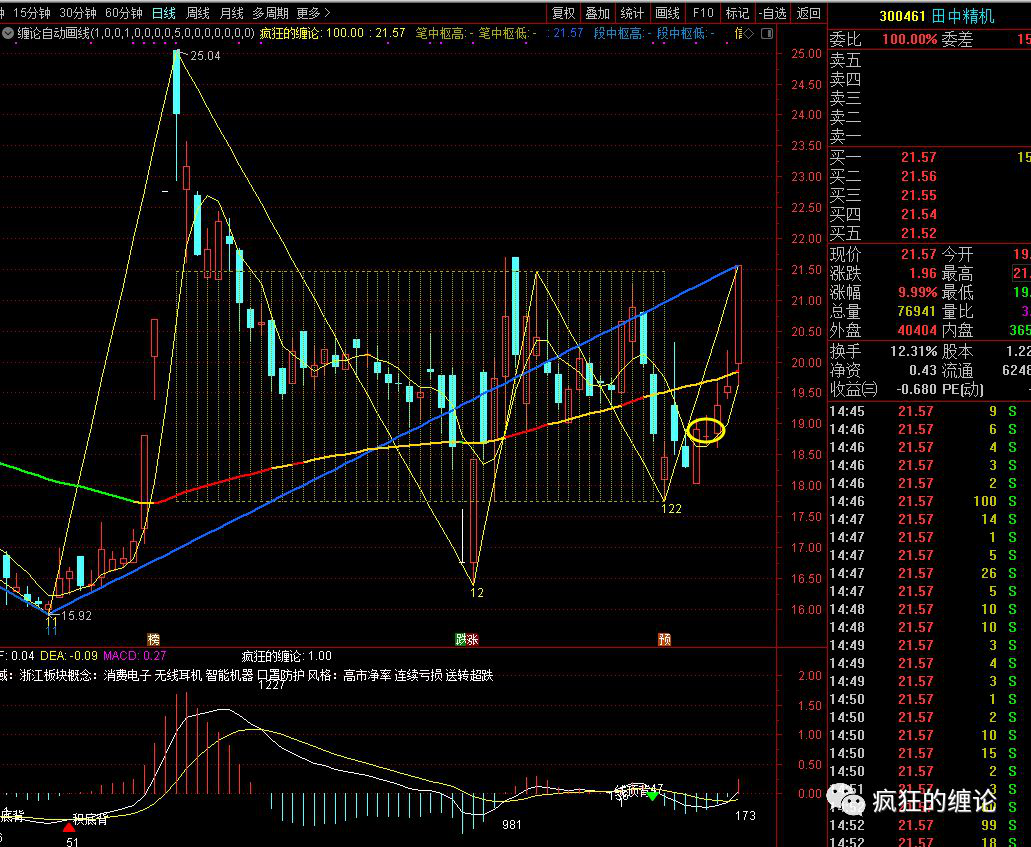Image resolution: width=1031 pixels, height=847 pixels.
Task: Switch to the 30分钟 period
Action: coord(78,13)
